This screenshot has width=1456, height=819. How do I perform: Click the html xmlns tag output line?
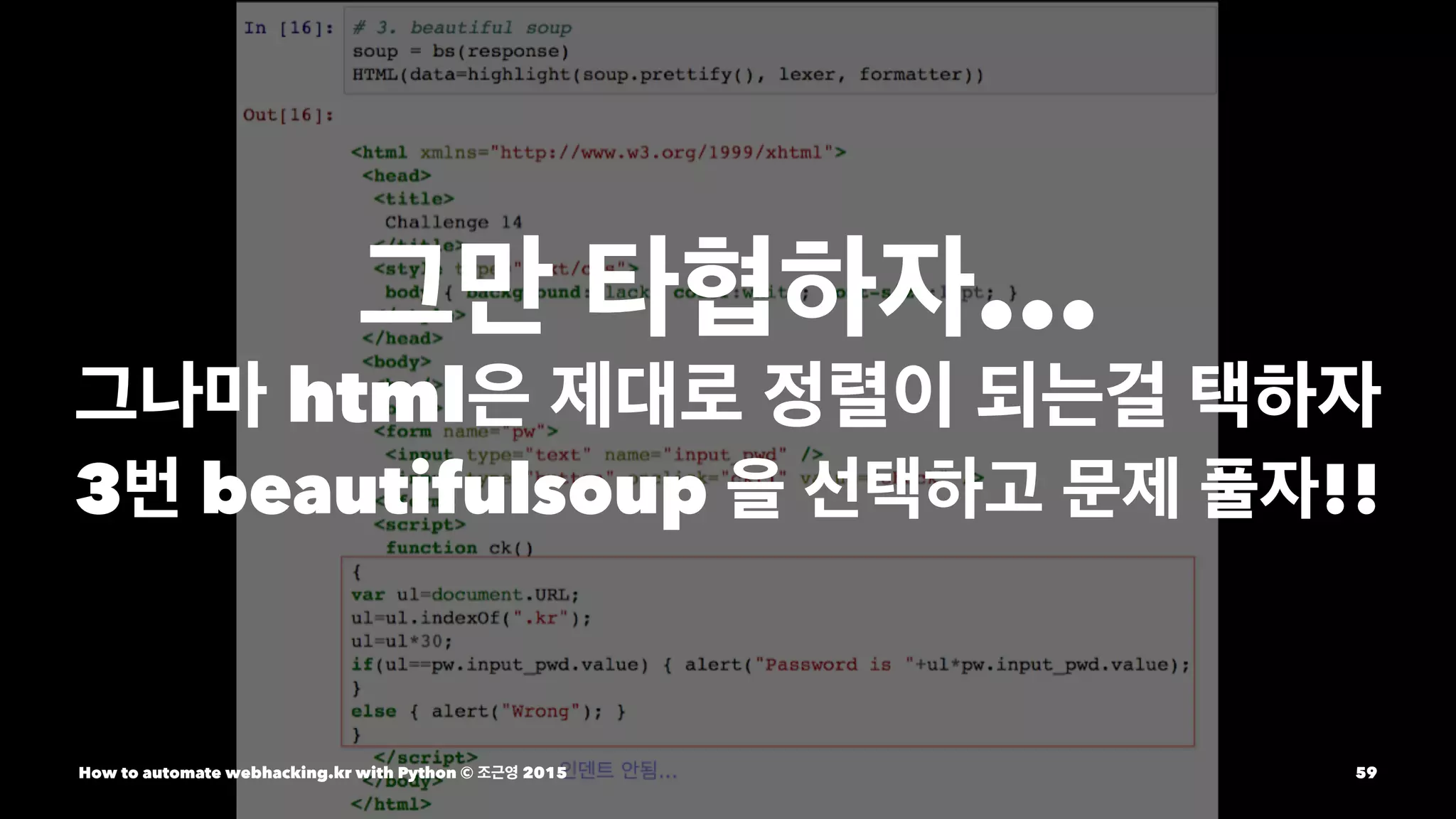[x=599, y=152]
